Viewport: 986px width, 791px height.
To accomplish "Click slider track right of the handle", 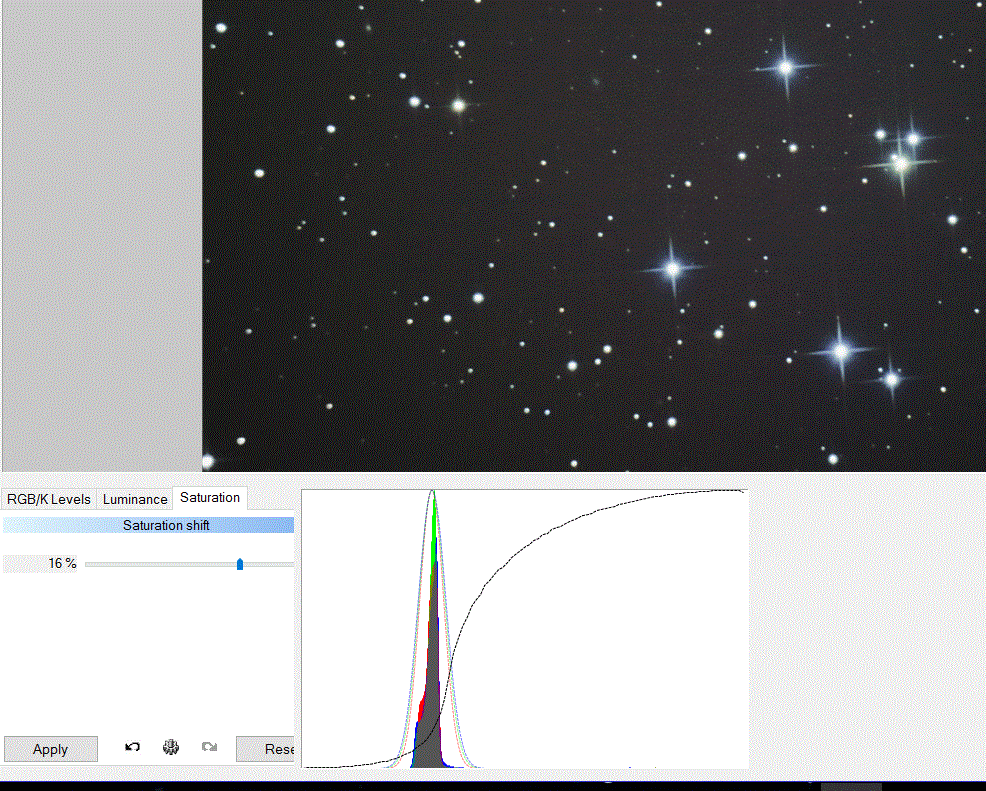I will (x=268, y=564).
